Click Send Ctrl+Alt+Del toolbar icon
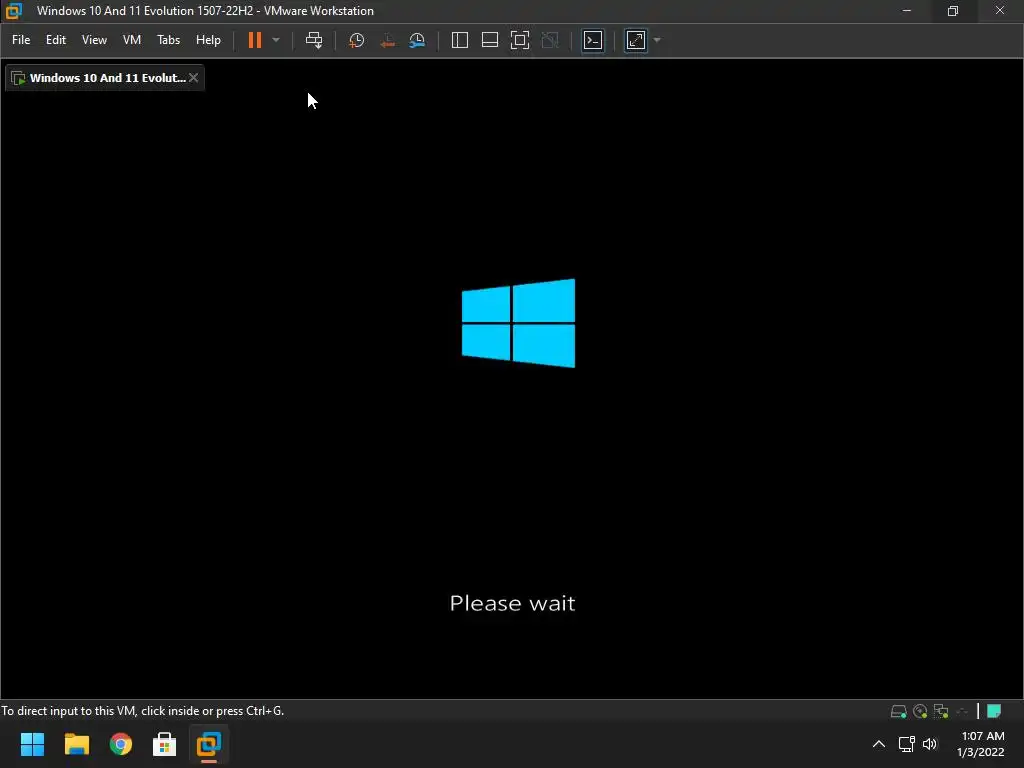 click(x=314, y=40)
